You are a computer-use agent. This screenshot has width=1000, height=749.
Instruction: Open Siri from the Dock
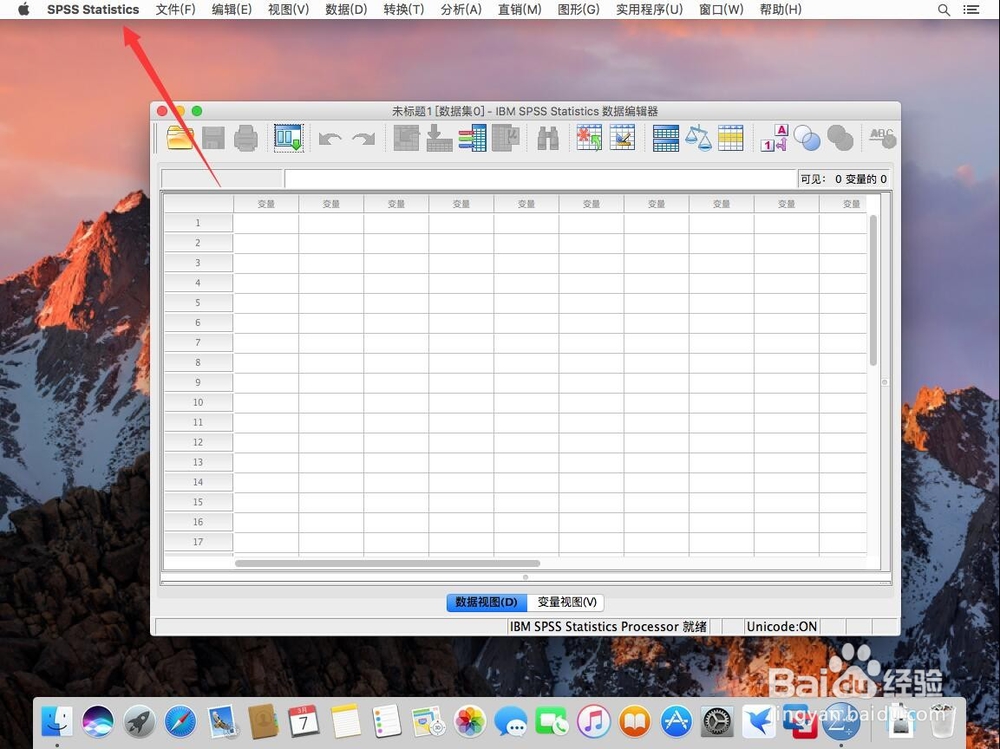[x=98, y=722]
